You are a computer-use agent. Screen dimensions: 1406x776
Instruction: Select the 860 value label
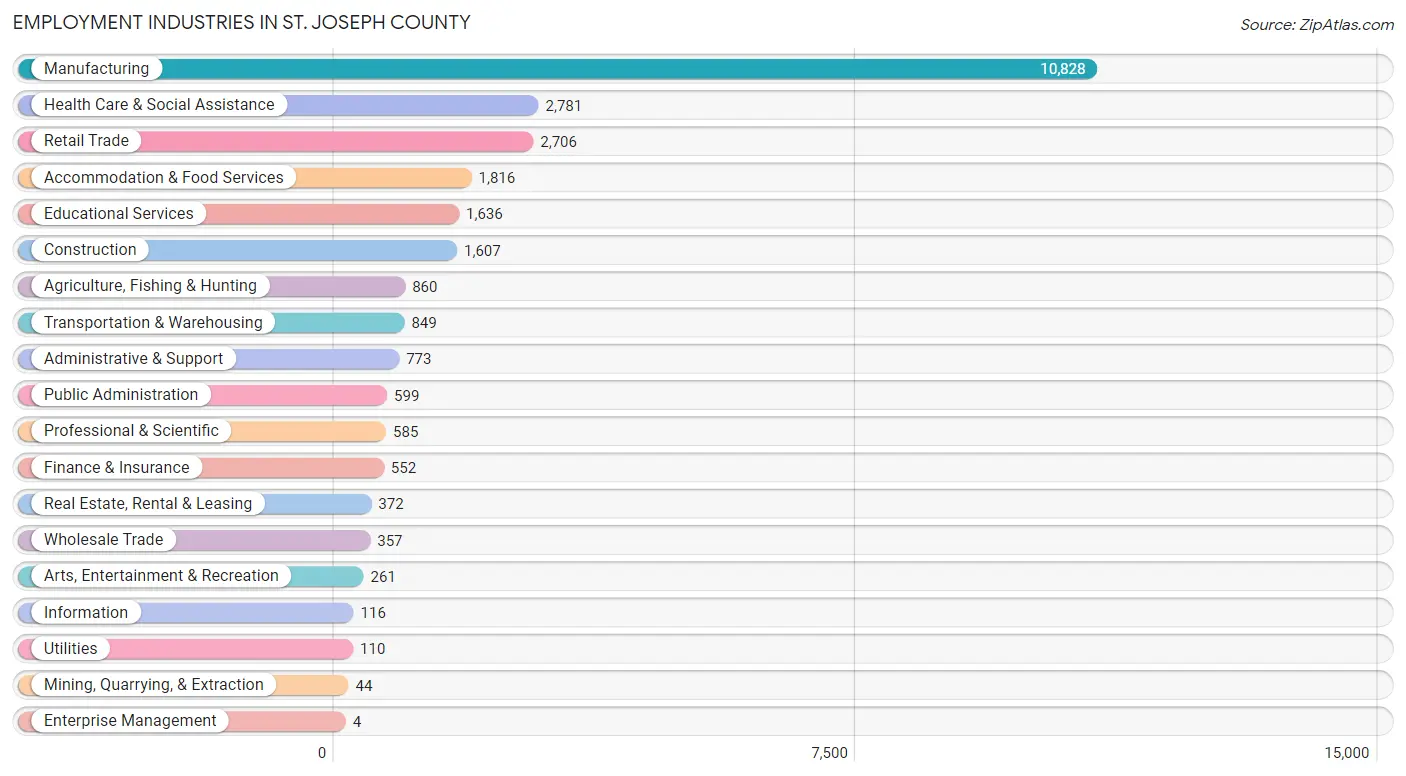point(425,287)
